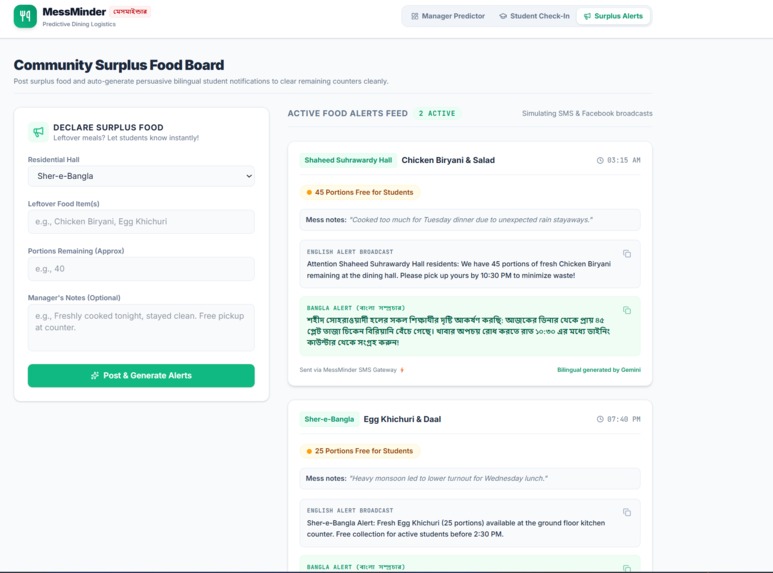Click the Portions Remaining (Approx) input field
This screenshot has width=773, height=573.
(141, 269)
